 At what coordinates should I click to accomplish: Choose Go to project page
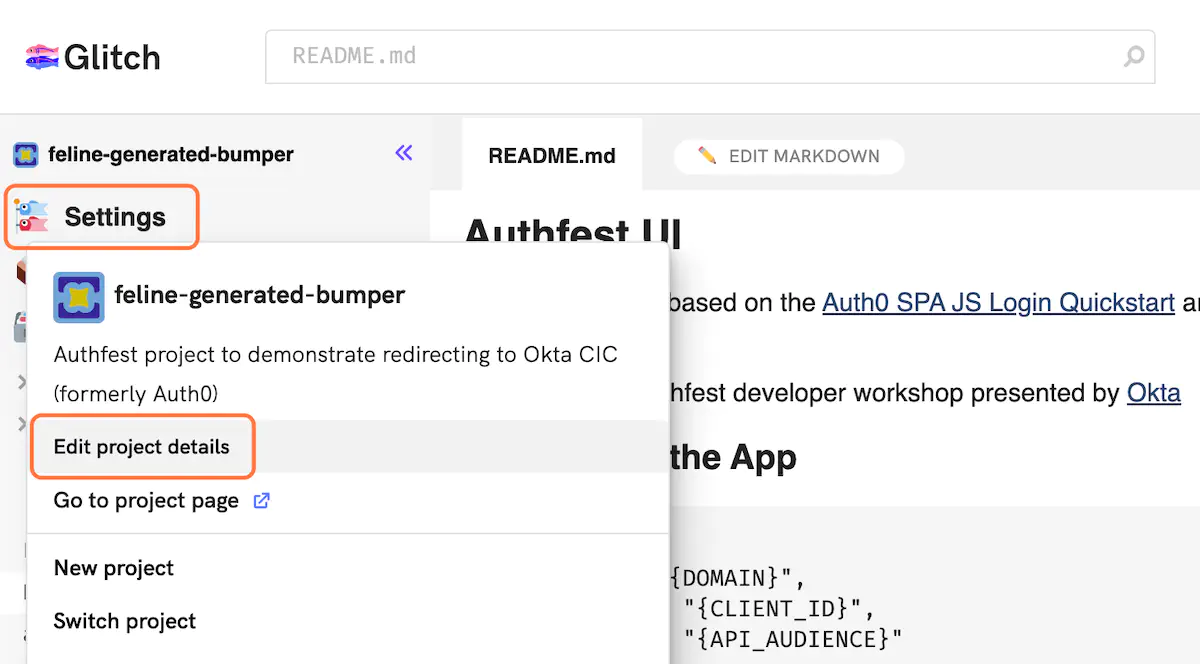point(146,500)
